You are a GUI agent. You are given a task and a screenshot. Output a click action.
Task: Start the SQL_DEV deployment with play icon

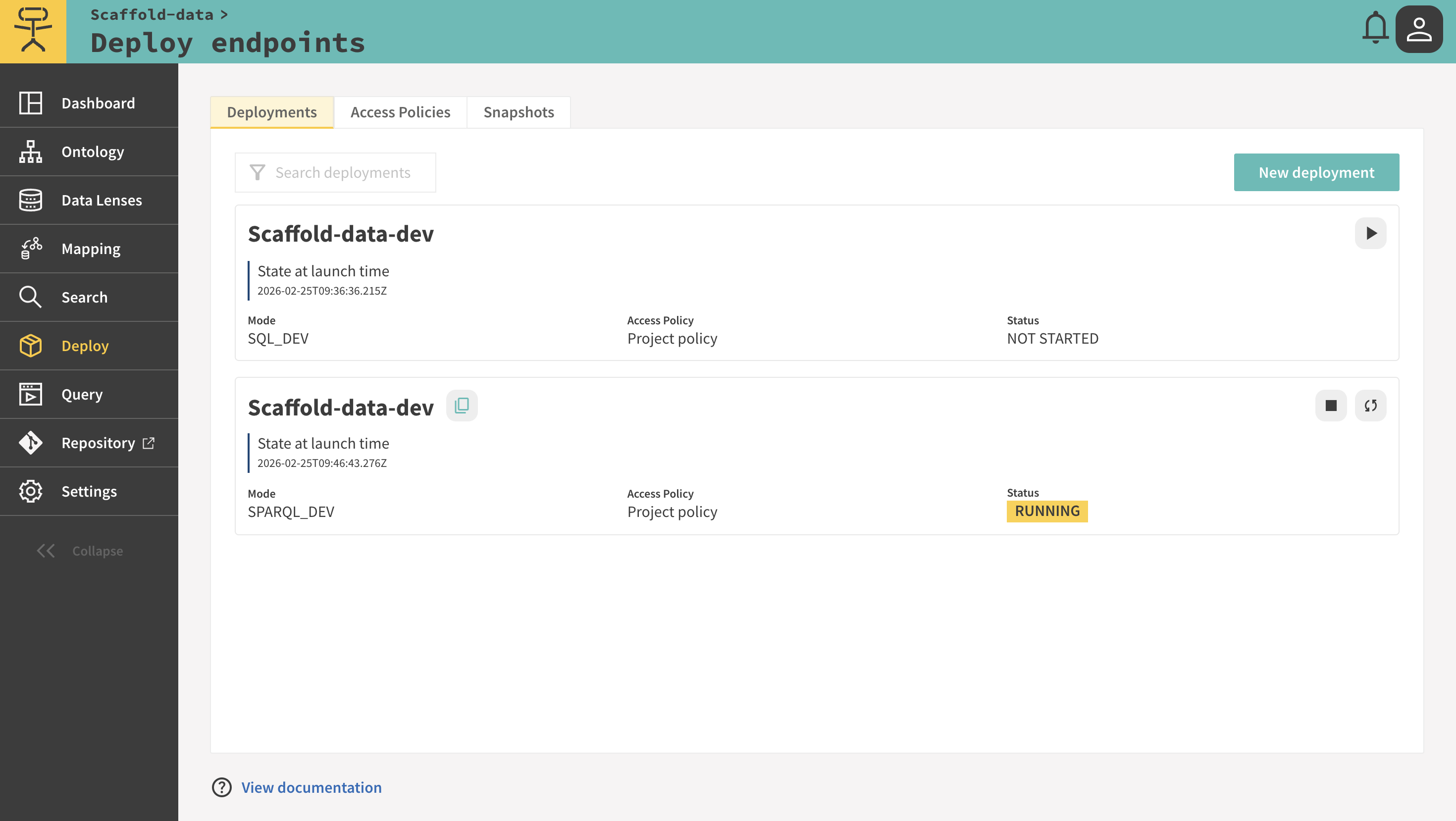tap(1370, 233)
